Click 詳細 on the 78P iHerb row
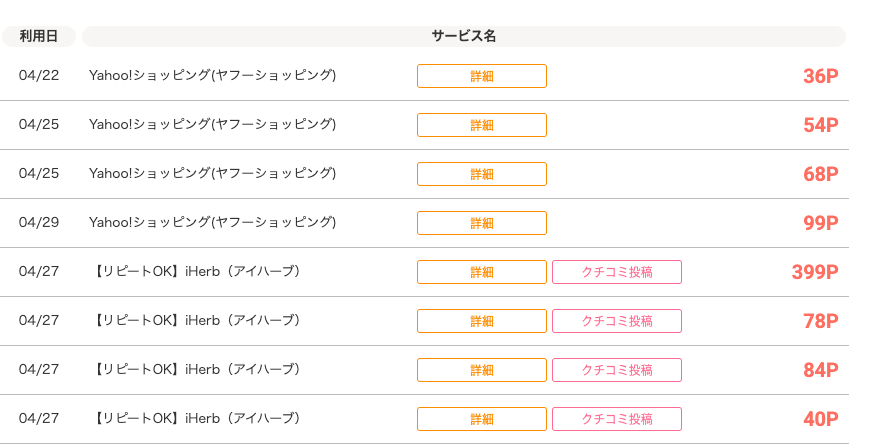872x447 pixels. pos(481,321)
